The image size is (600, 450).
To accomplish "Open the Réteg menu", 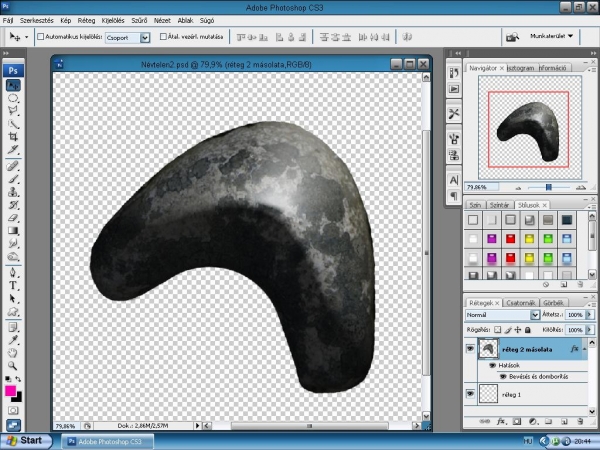I will (86, 20).
